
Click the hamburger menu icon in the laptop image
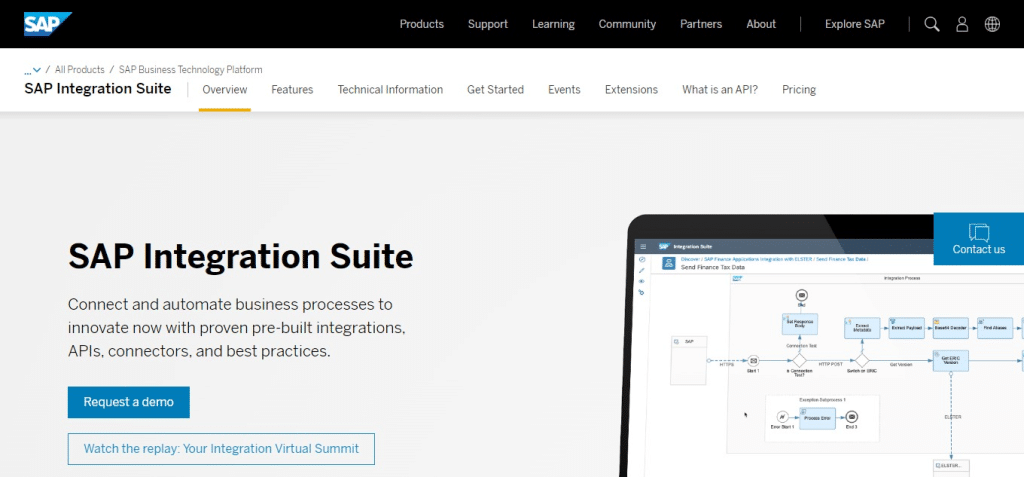pos(643,247)
